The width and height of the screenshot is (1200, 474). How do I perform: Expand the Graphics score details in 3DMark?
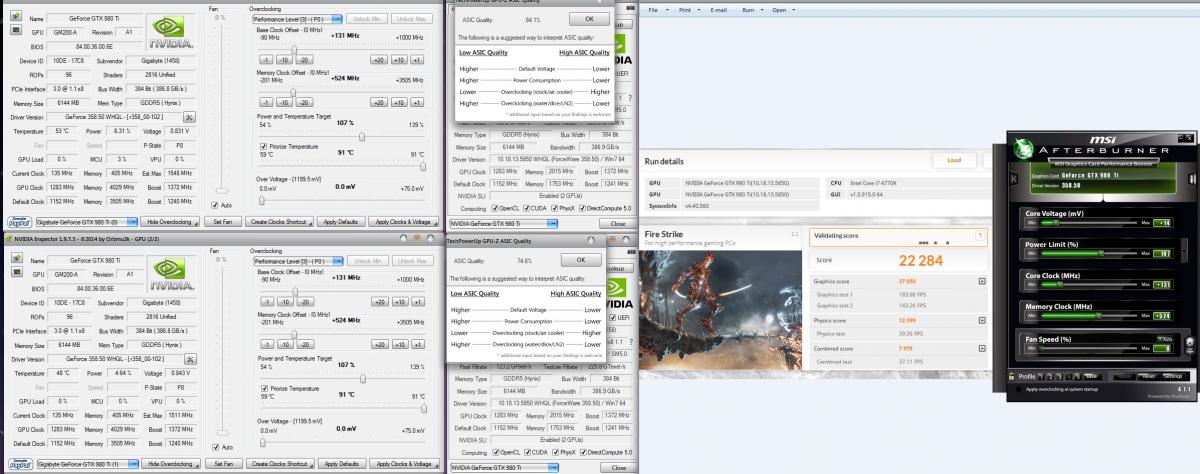click(x=981, y=281)
